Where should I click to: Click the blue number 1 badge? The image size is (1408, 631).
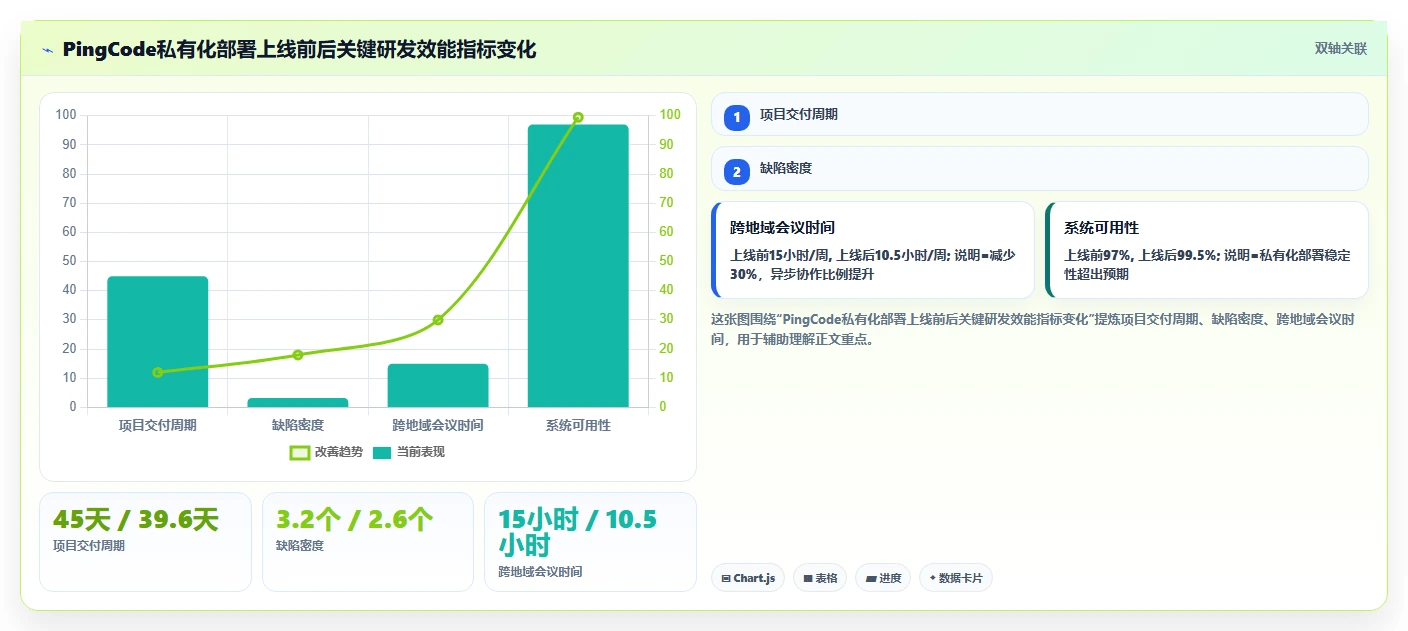coord(737,117)
